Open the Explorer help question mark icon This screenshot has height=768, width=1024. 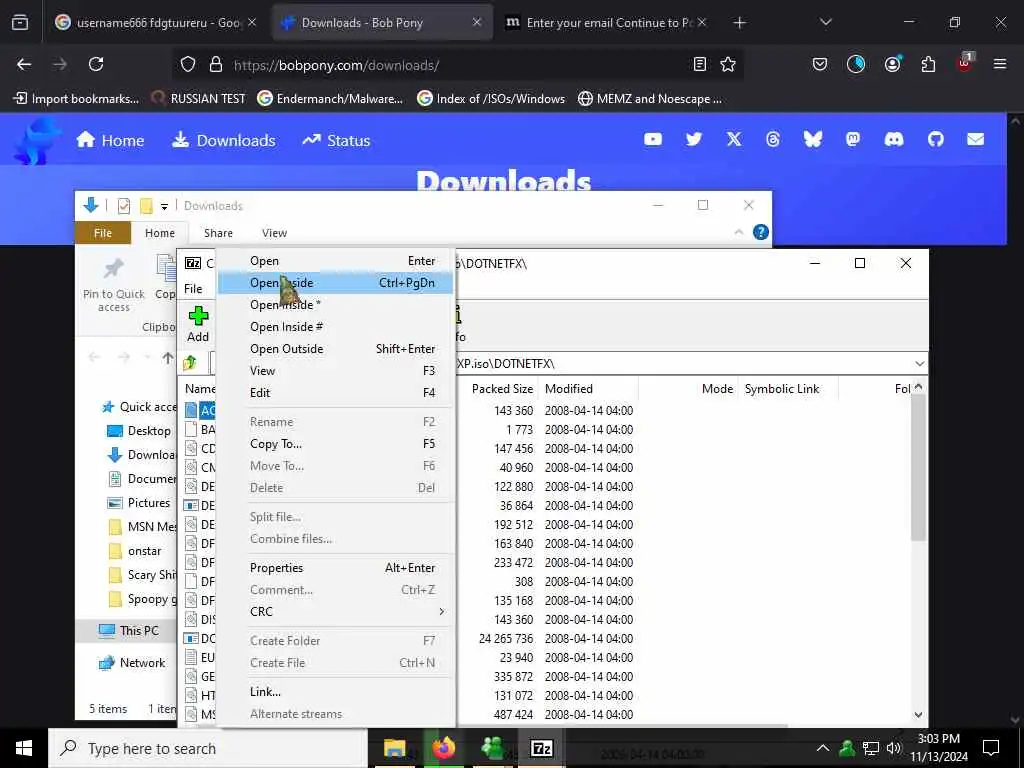761,232
